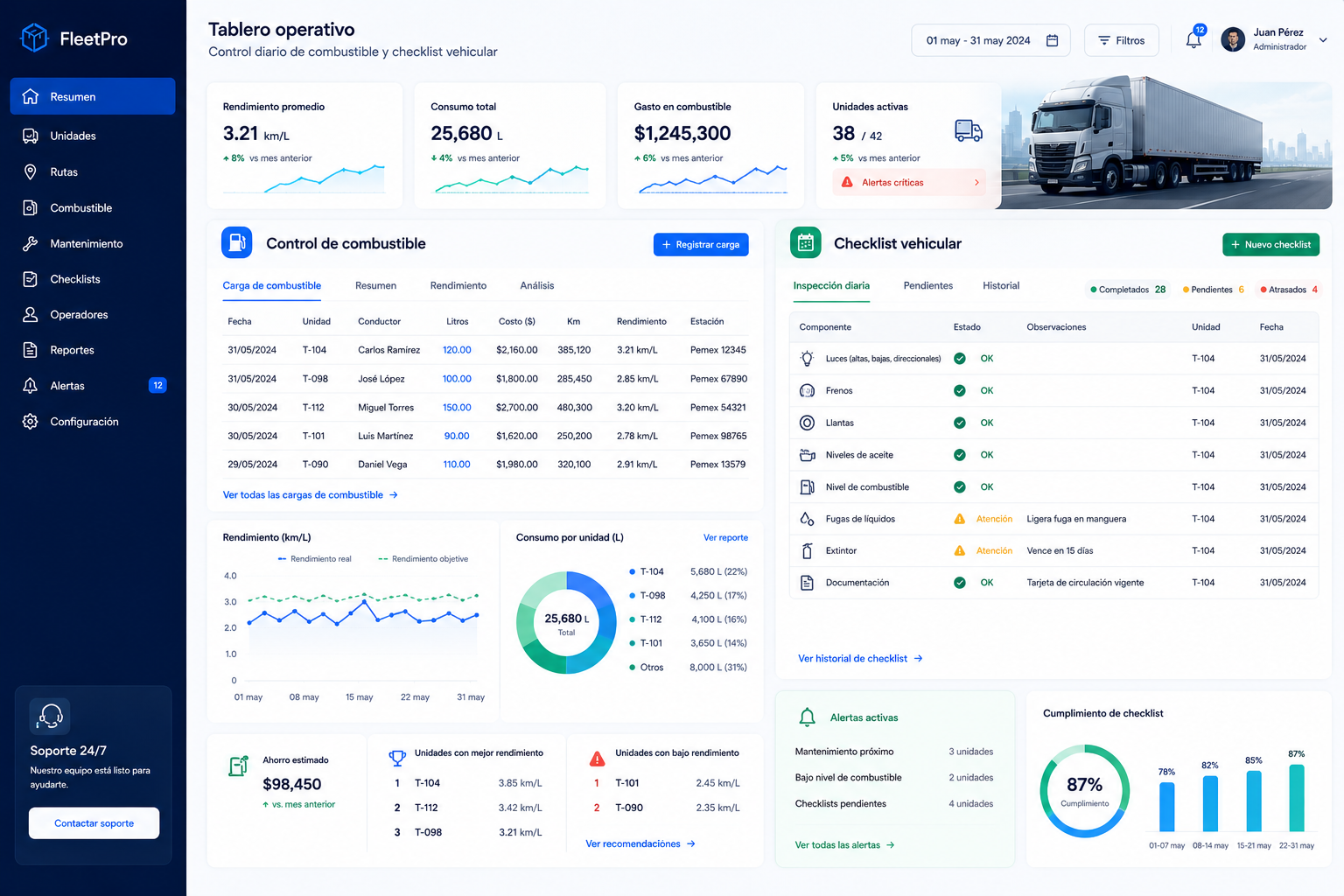
Task: Toggle the Rendimiento objetivo legend entry
Action: (x=423, y=558)
